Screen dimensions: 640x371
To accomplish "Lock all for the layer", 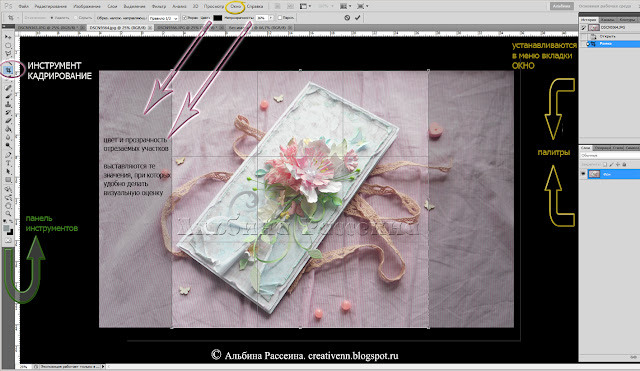I will pos(624,164).
